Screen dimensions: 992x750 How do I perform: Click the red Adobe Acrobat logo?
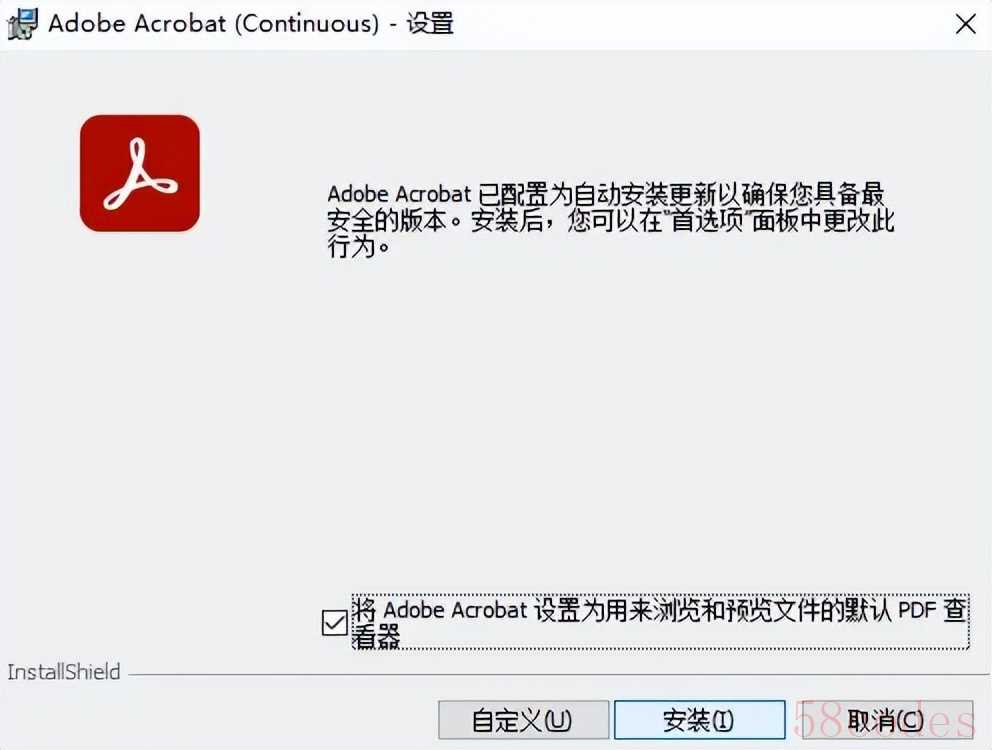[x=140, y=173]
